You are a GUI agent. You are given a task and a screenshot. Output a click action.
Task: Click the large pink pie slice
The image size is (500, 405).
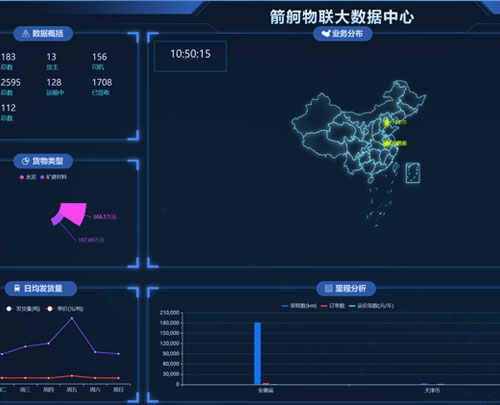(x=73, y=214)
